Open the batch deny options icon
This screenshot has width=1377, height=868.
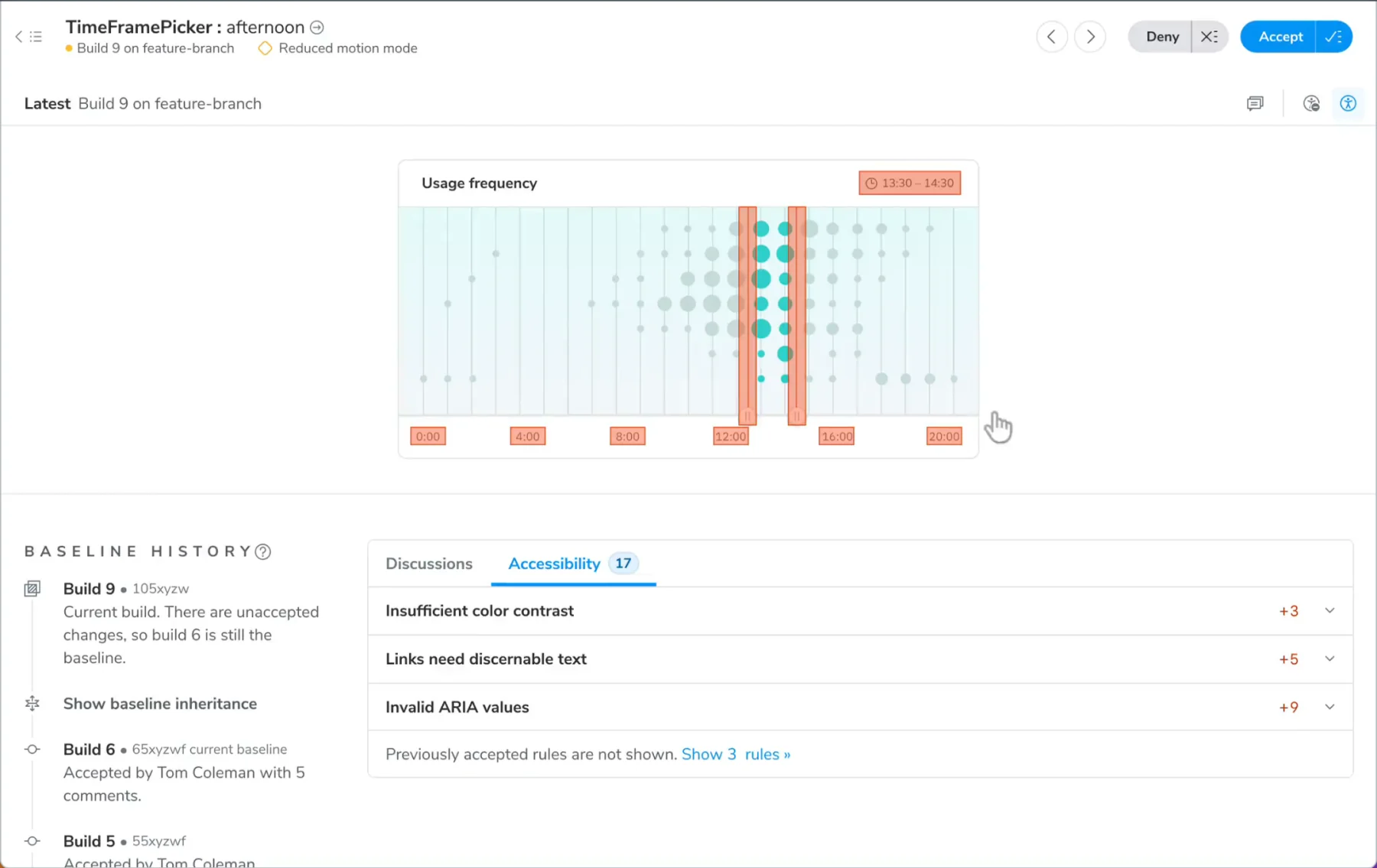(x=1209, y=36)
